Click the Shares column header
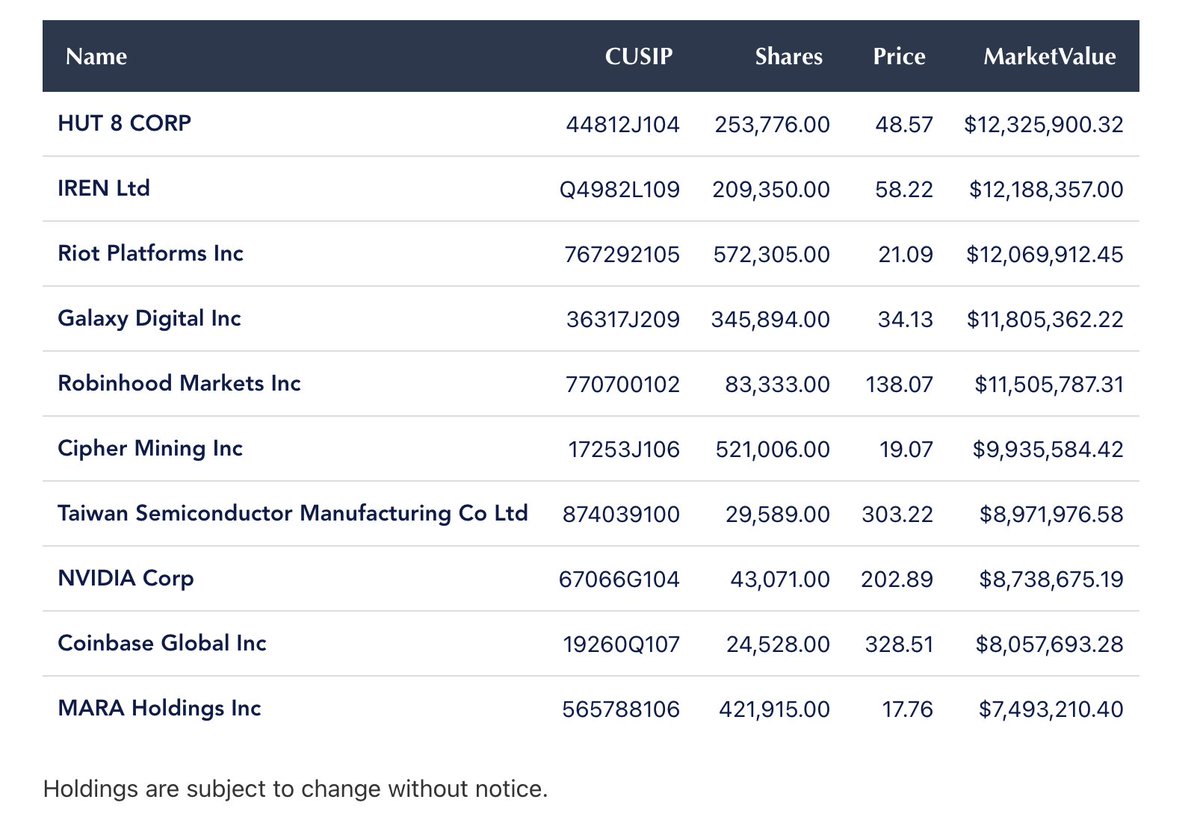1200x823 pixels. 789,56
